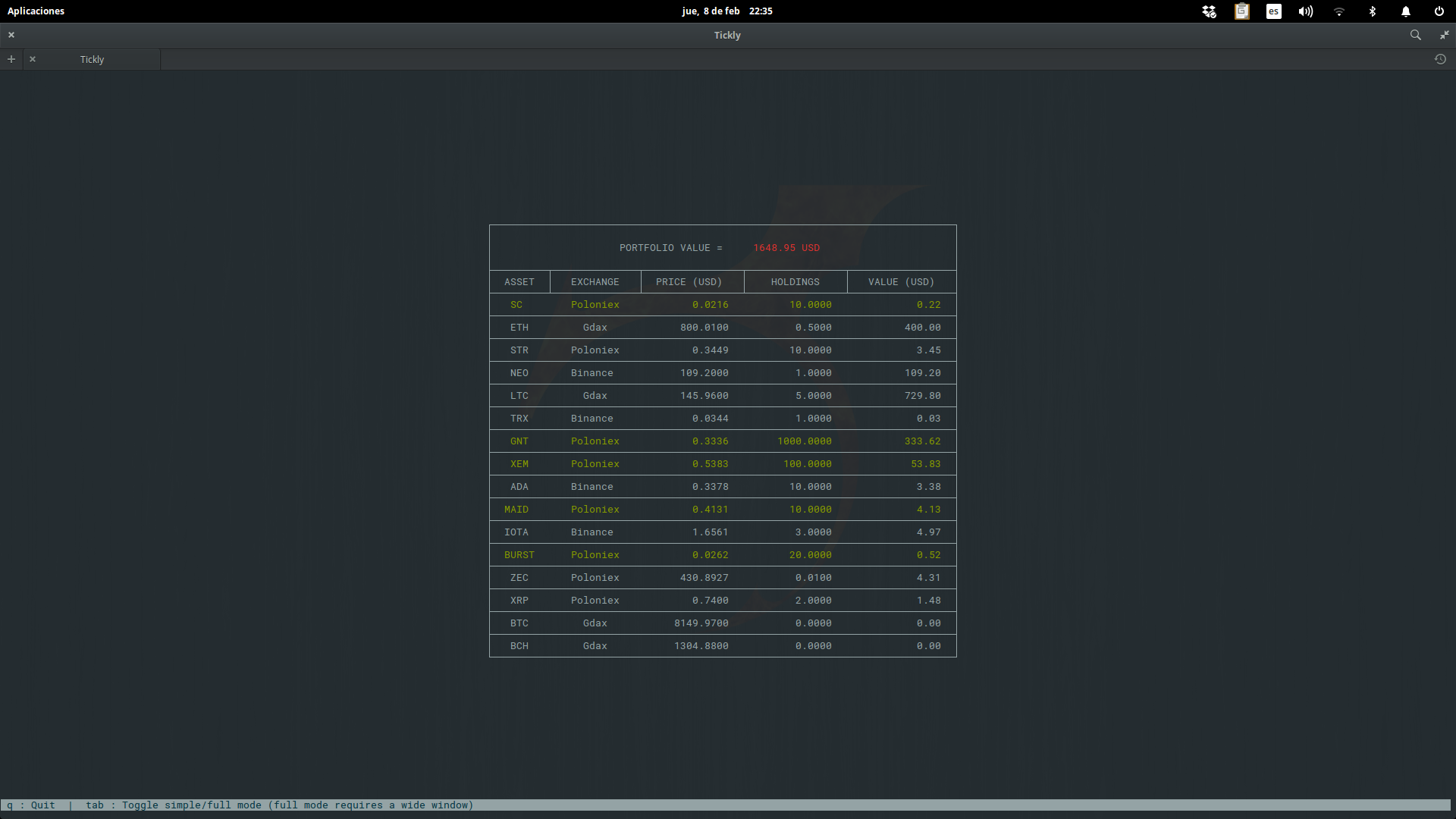Open the terminal search magnifier icon
This screenshot has width=1456, height=819.
pyautogui.click(x=1415, y=35)
